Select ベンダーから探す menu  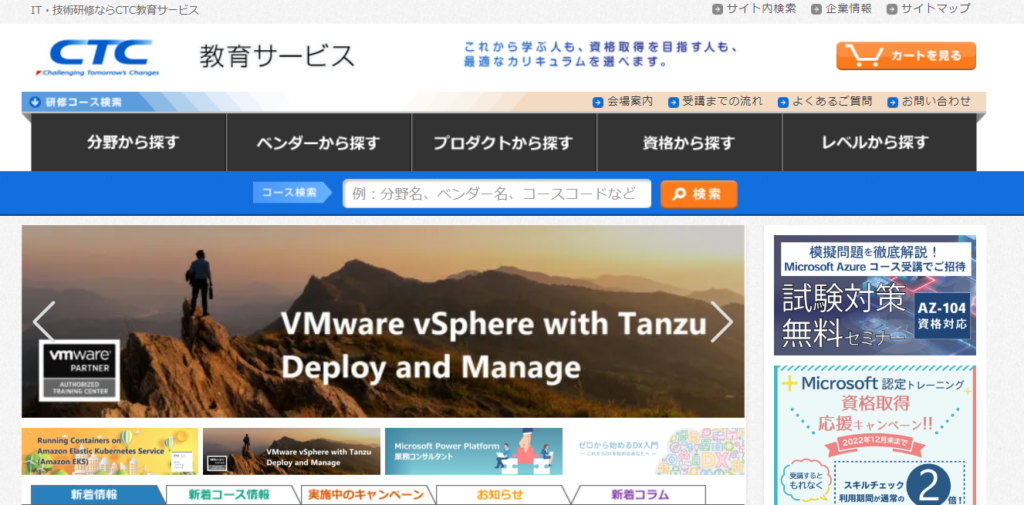[x=319, y=142]
